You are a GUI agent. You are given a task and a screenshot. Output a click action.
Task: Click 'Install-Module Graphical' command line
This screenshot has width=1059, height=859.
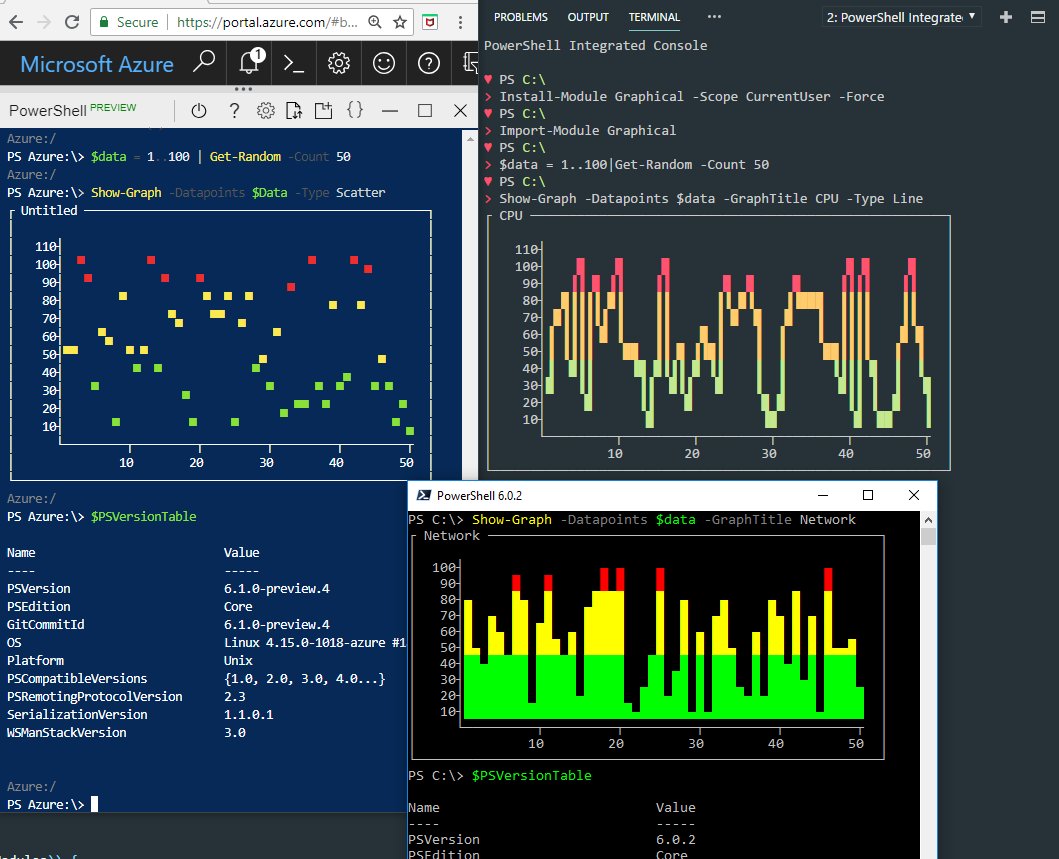[692, 97]
